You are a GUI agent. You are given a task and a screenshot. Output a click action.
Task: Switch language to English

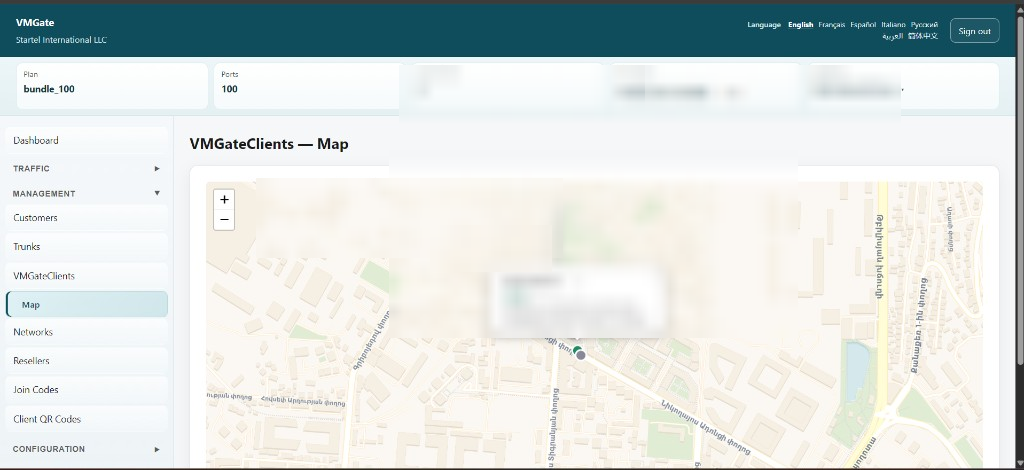pos(800,25)
